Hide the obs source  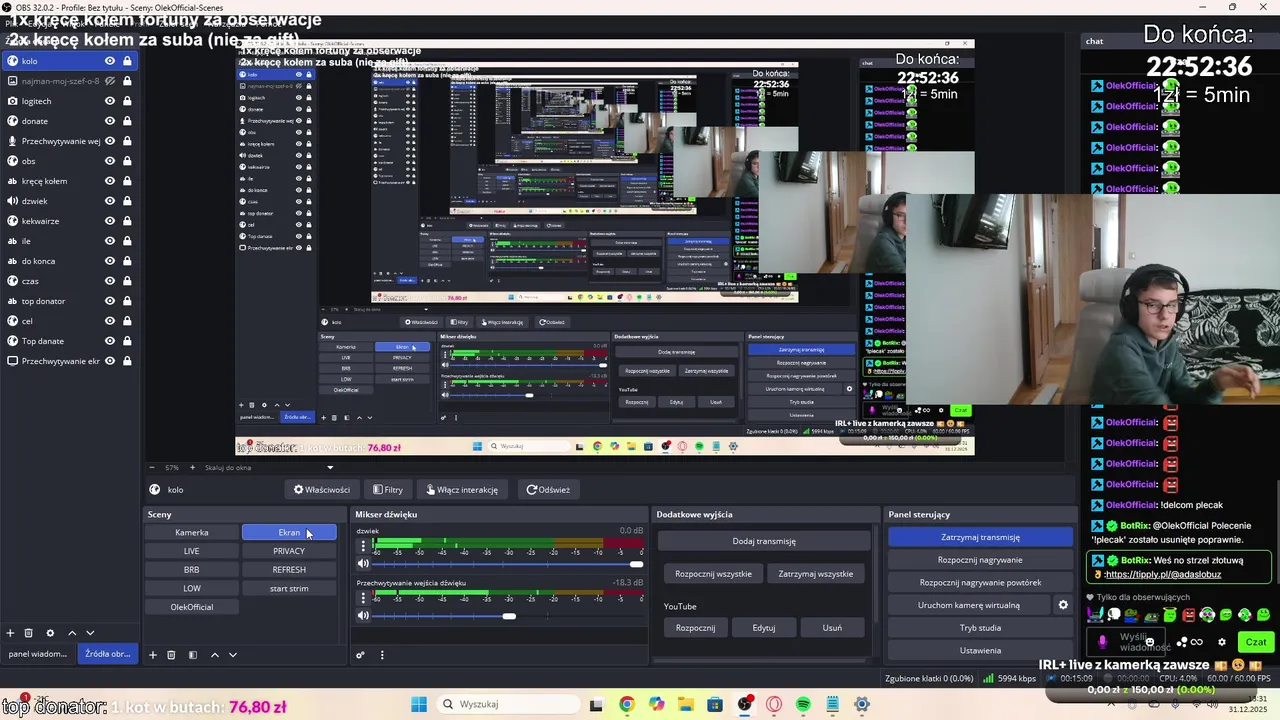click(x=110, y=161)
